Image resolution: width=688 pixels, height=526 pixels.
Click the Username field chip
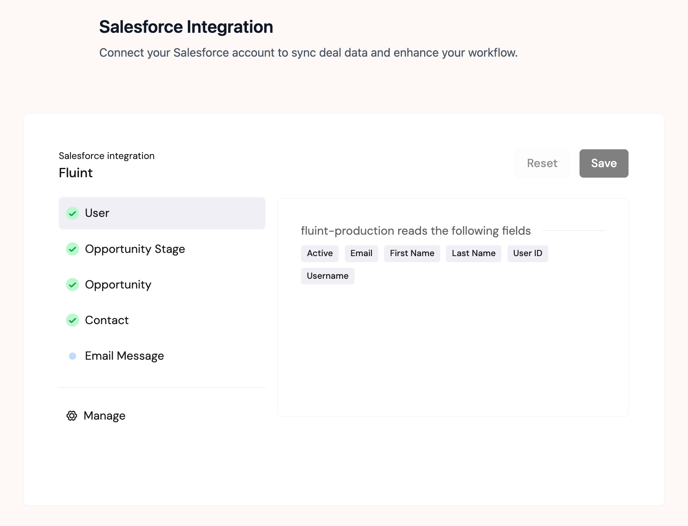pos(327,276)
